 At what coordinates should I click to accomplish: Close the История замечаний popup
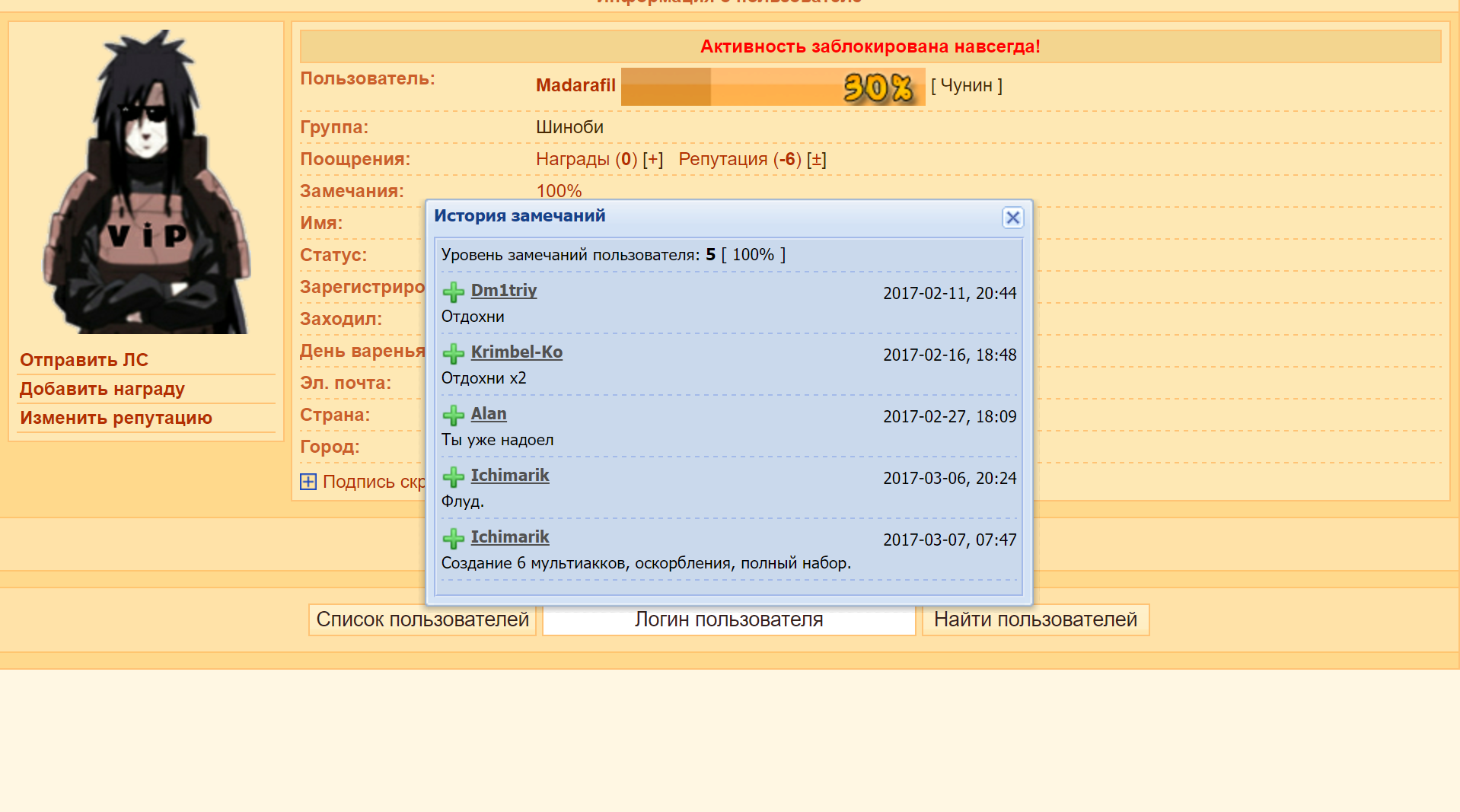click(x=1012, y=218)
